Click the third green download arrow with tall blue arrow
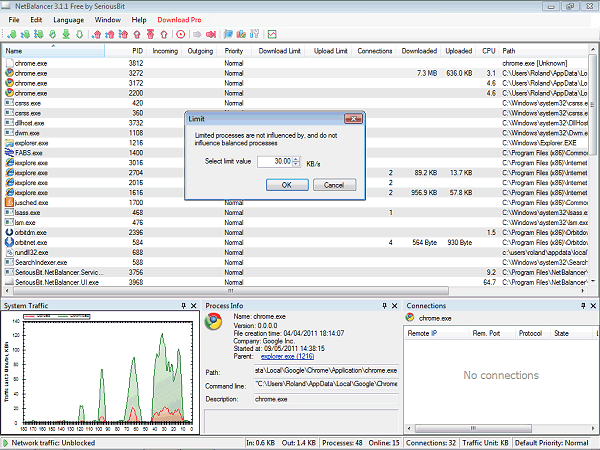600x450 pixels. pyautogui.click(x=39, y=34)
